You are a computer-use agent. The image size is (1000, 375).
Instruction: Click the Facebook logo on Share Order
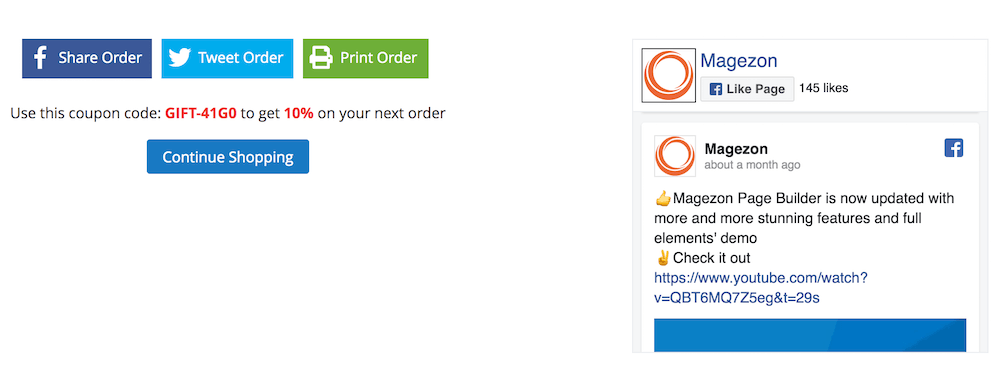tap(40, 59)
